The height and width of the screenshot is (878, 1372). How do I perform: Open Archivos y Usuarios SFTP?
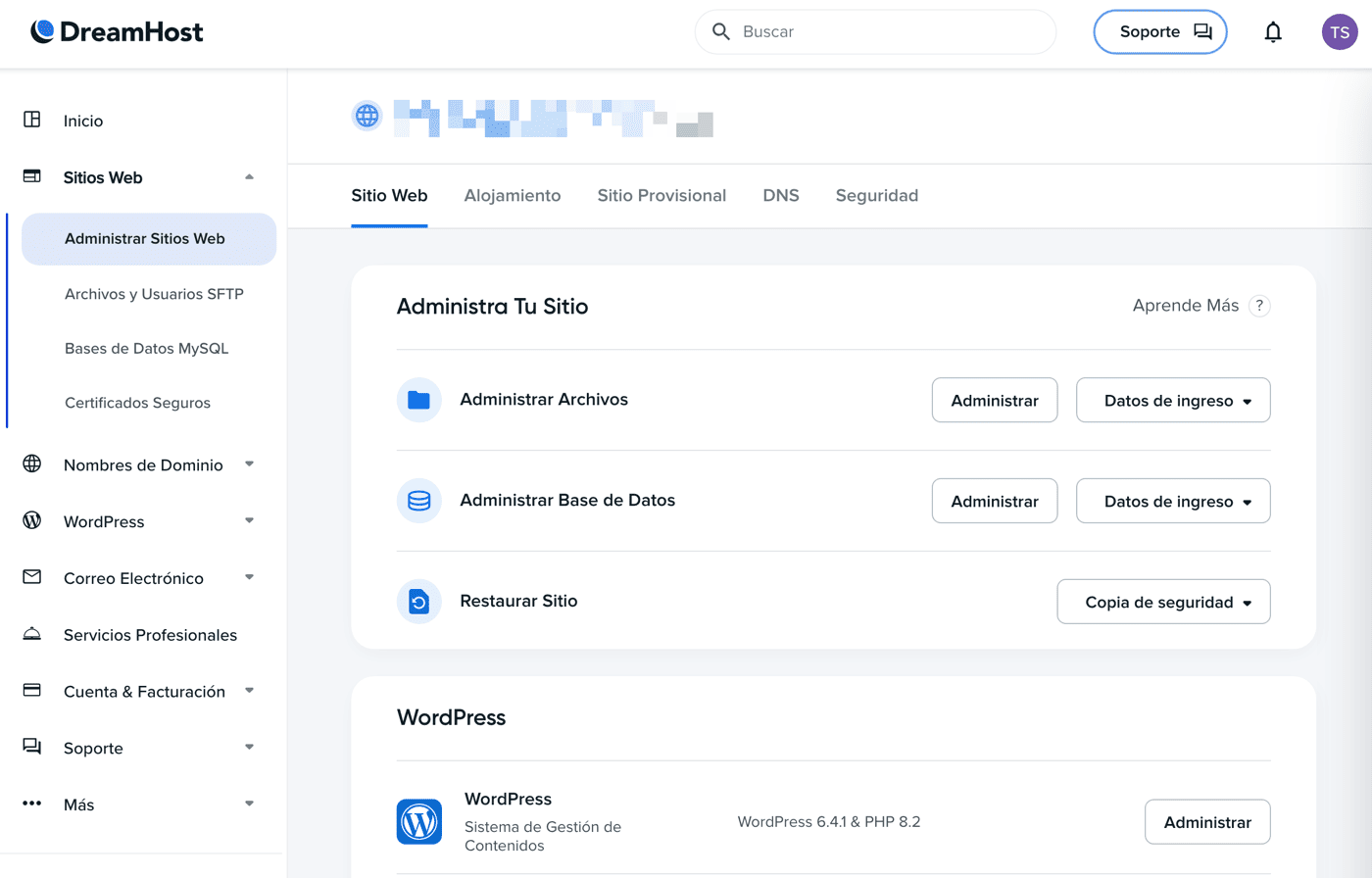tap(154, 294)
